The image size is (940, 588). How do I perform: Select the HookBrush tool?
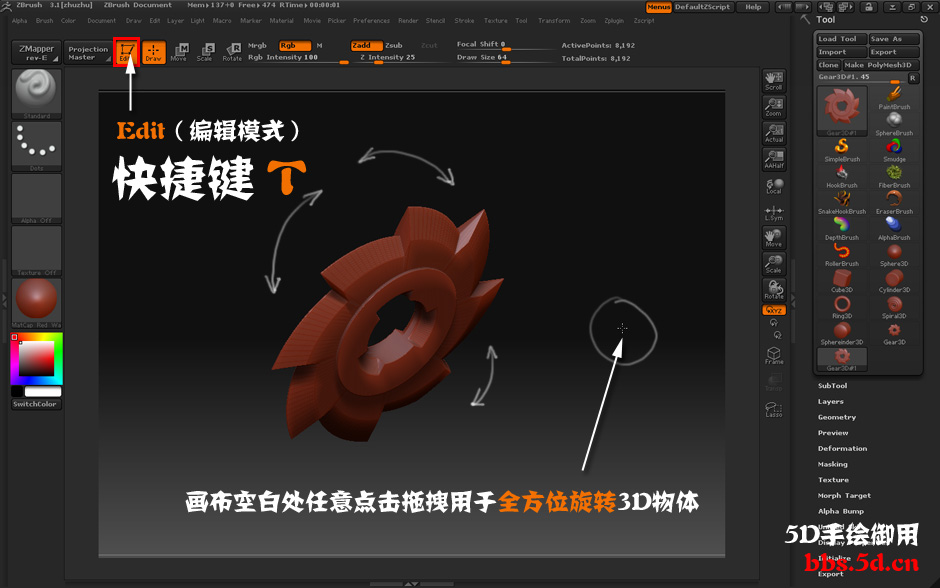click(x=842, y=177)
